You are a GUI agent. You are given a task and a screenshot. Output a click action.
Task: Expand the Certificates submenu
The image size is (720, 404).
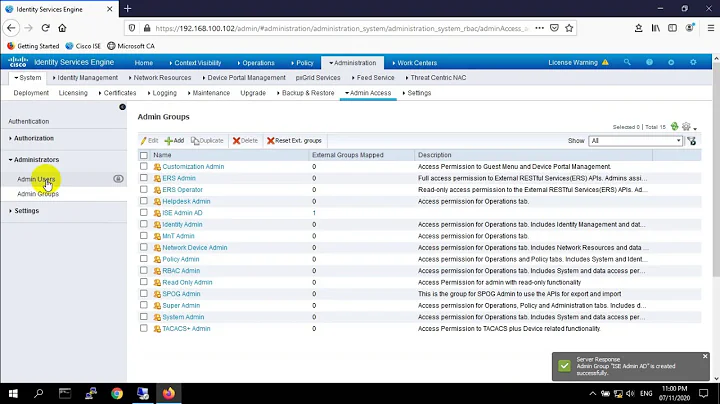click(118, 93)
